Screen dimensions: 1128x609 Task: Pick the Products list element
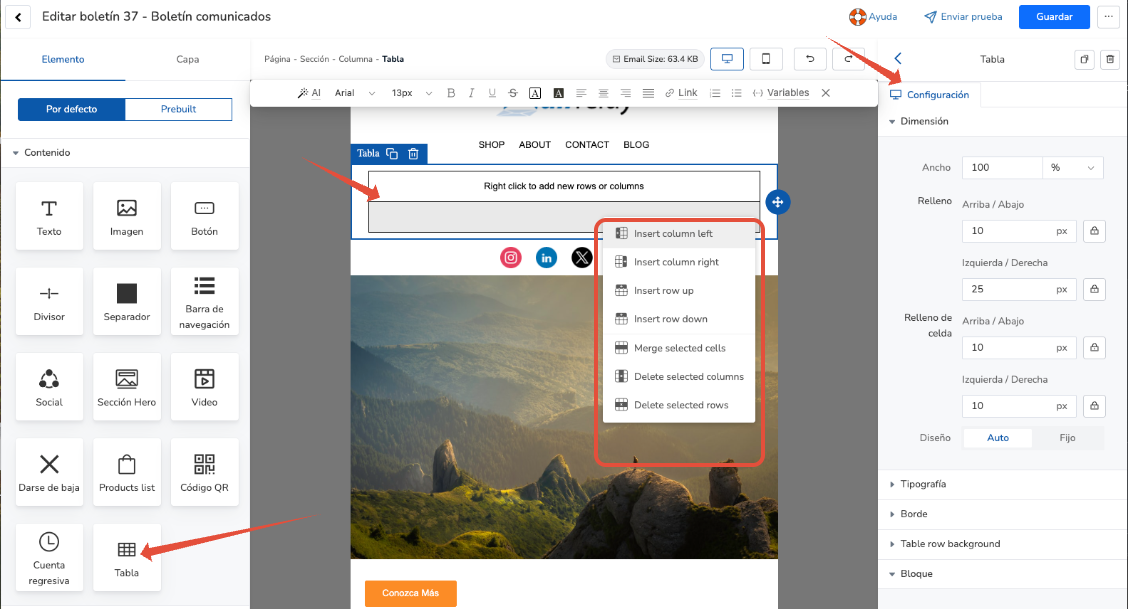pyautogui.click(x=127, y=472)
